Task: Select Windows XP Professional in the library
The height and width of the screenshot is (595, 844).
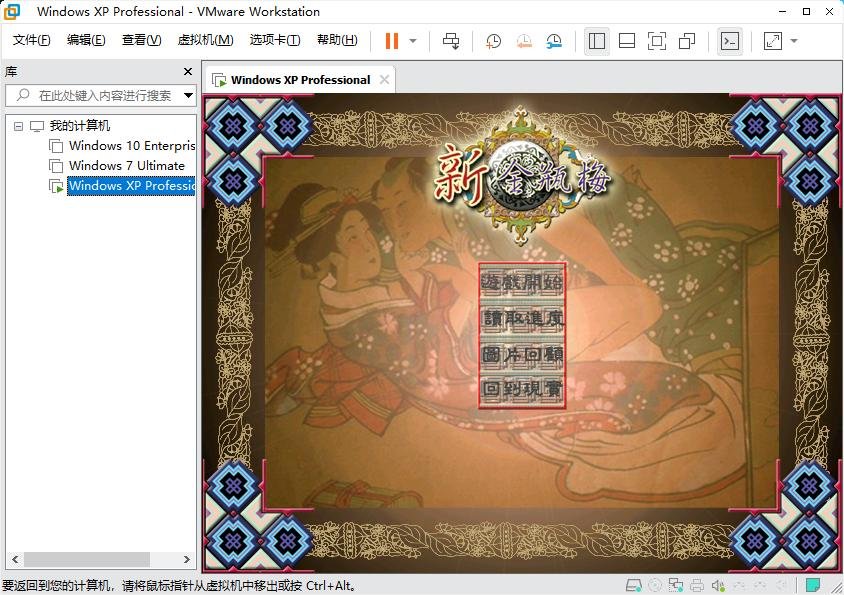Action: (x=131, y=186)
